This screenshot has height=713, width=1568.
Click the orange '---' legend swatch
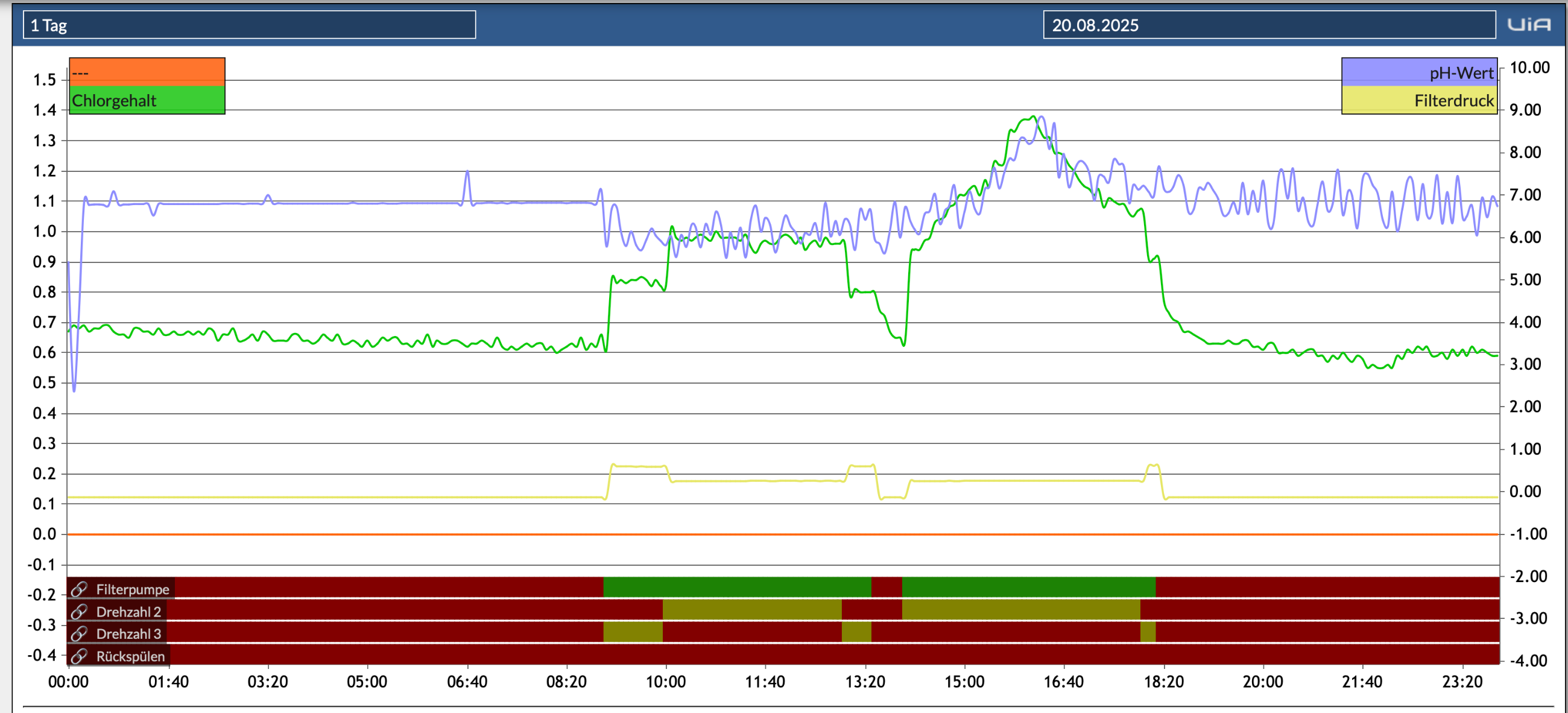click(147, 72)
